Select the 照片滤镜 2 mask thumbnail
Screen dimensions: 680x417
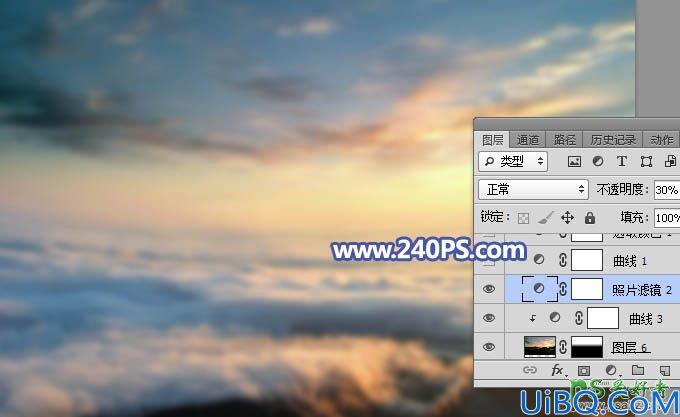pyautogui.click(x=587, y=289)
